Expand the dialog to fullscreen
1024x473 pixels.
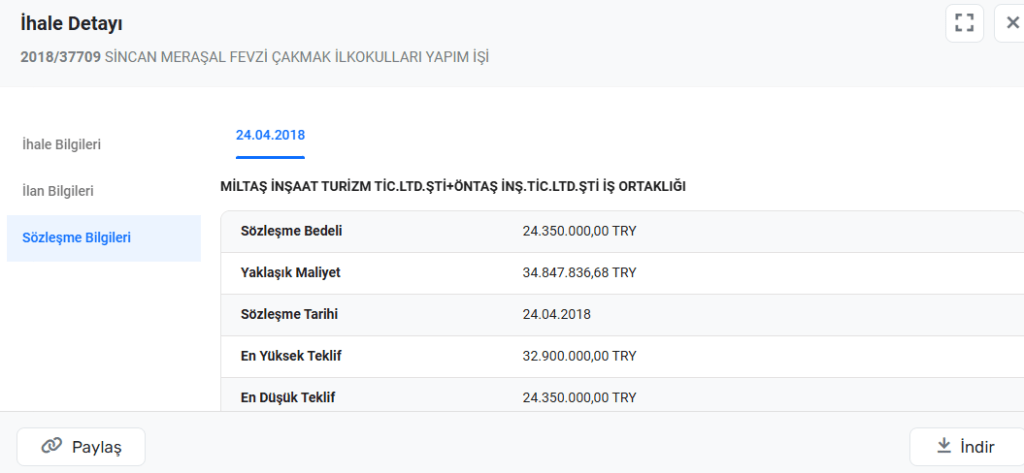[964, 23]
